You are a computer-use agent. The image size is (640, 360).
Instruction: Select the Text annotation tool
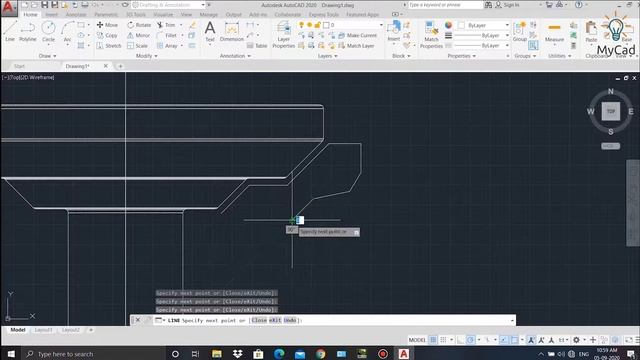210,31
